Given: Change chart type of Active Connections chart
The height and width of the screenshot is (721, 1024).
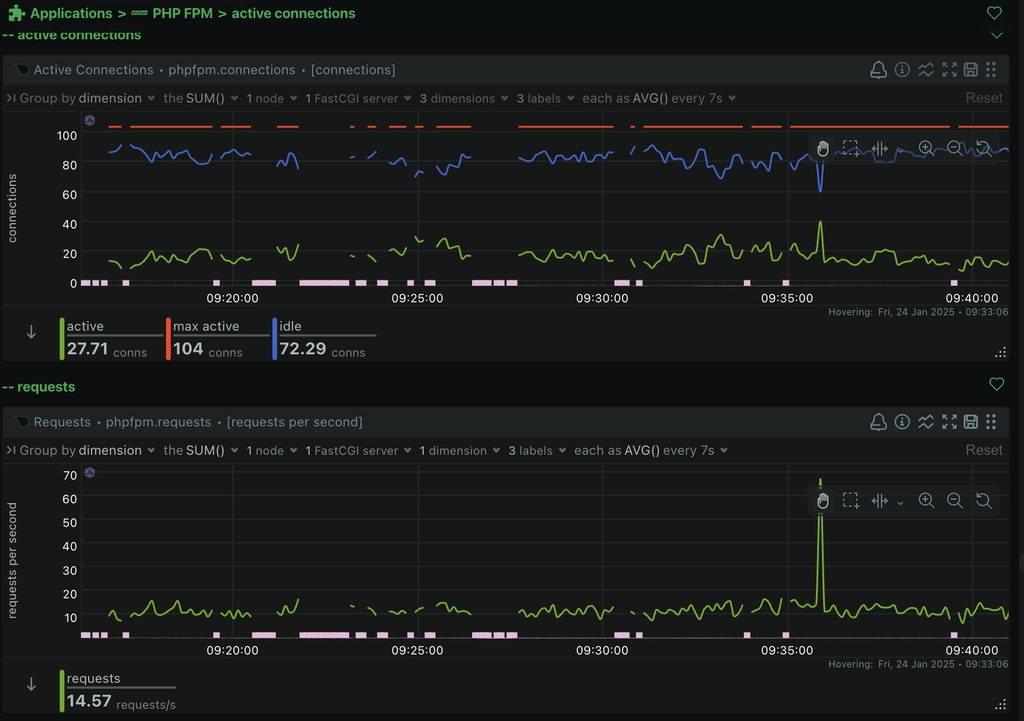Looking at the screenshot, I should (x=925, y=70).
